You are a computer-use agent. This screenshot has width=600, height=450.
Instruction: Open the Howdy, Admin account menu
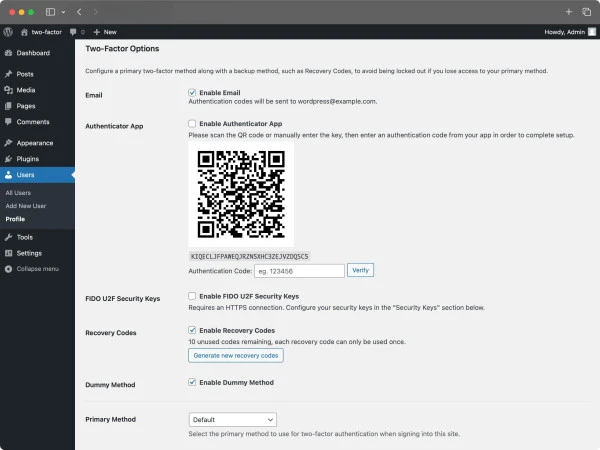pos(564,32)
